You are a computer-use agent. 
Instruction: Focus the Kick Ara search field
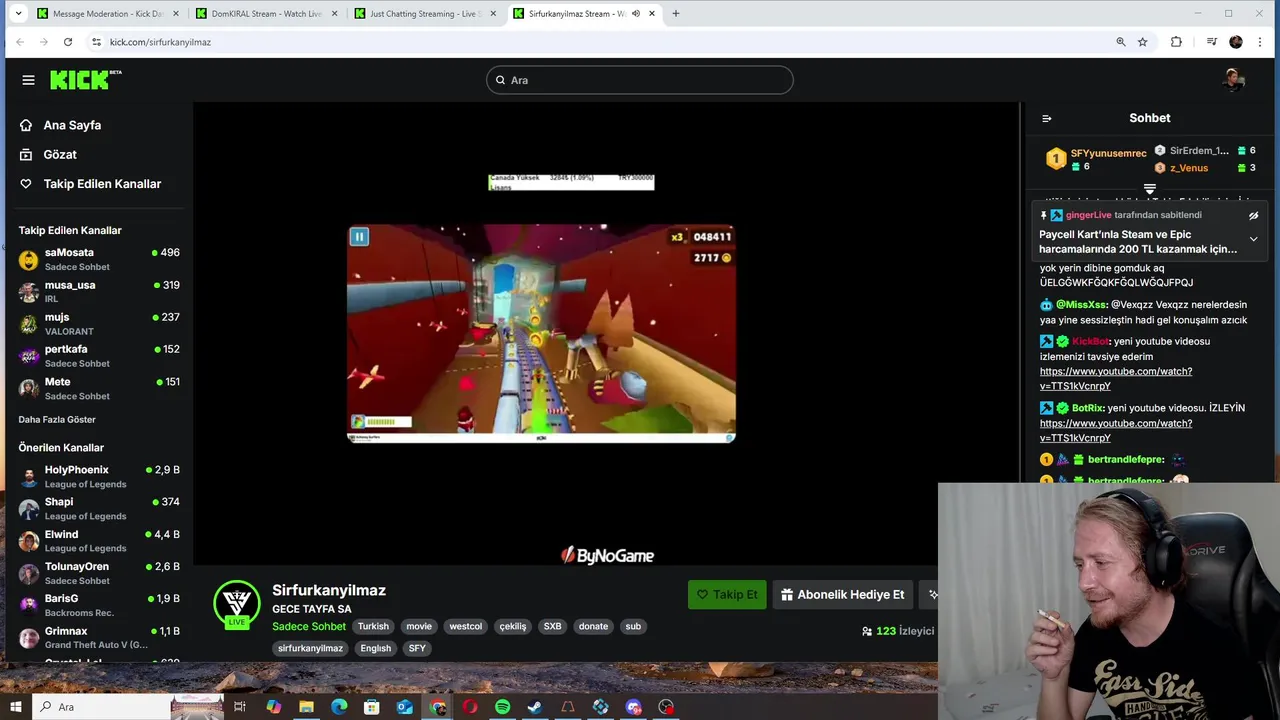(640, 80)
